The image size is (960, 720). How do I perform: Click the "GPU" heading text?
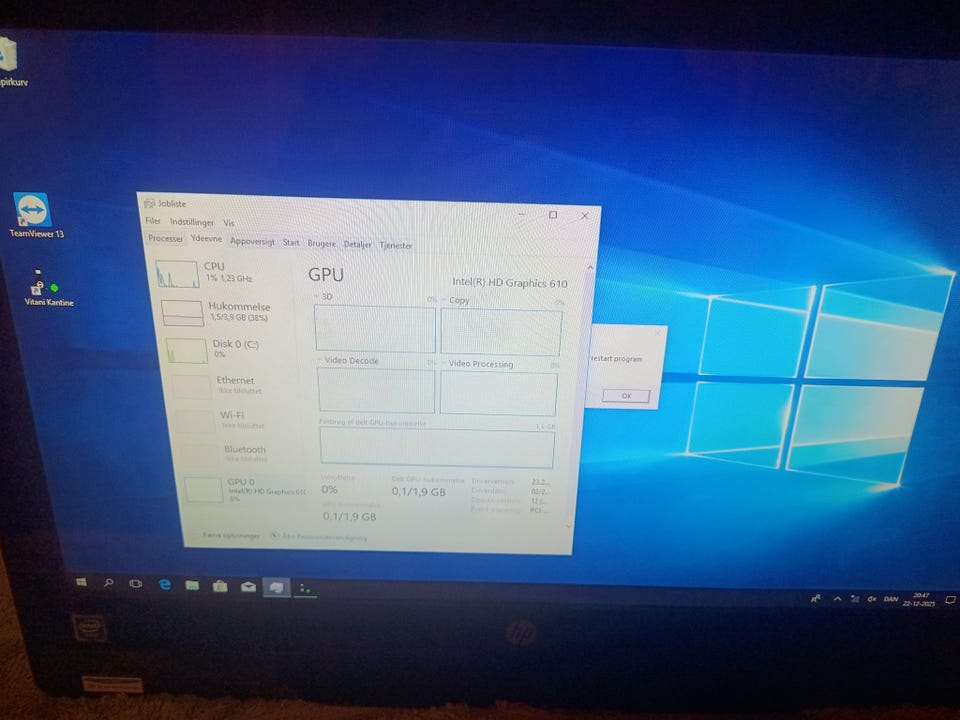326,274
